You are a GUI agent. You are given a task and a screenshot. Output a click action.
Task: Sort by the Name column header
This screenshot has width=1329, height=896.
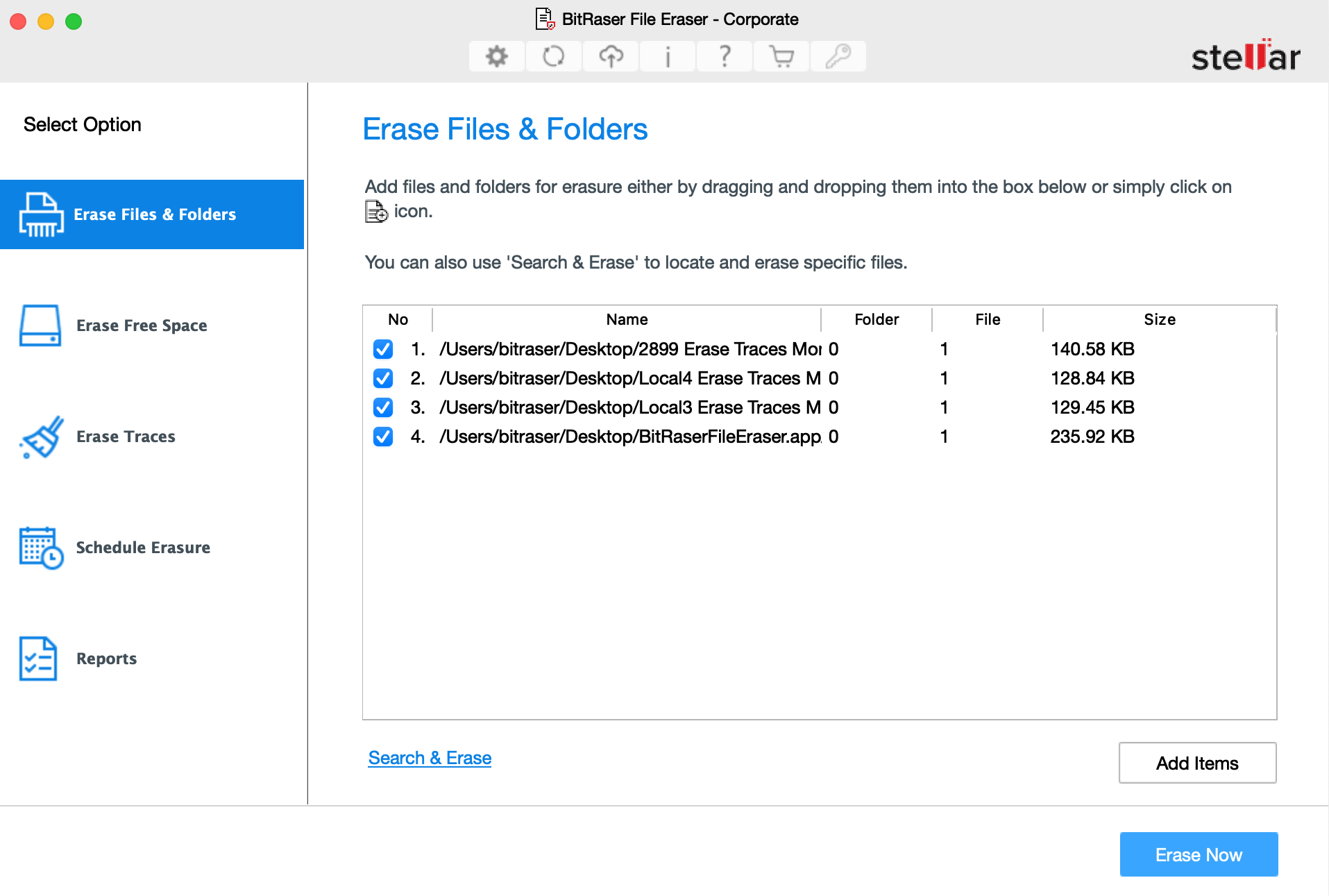coord(627,319)
